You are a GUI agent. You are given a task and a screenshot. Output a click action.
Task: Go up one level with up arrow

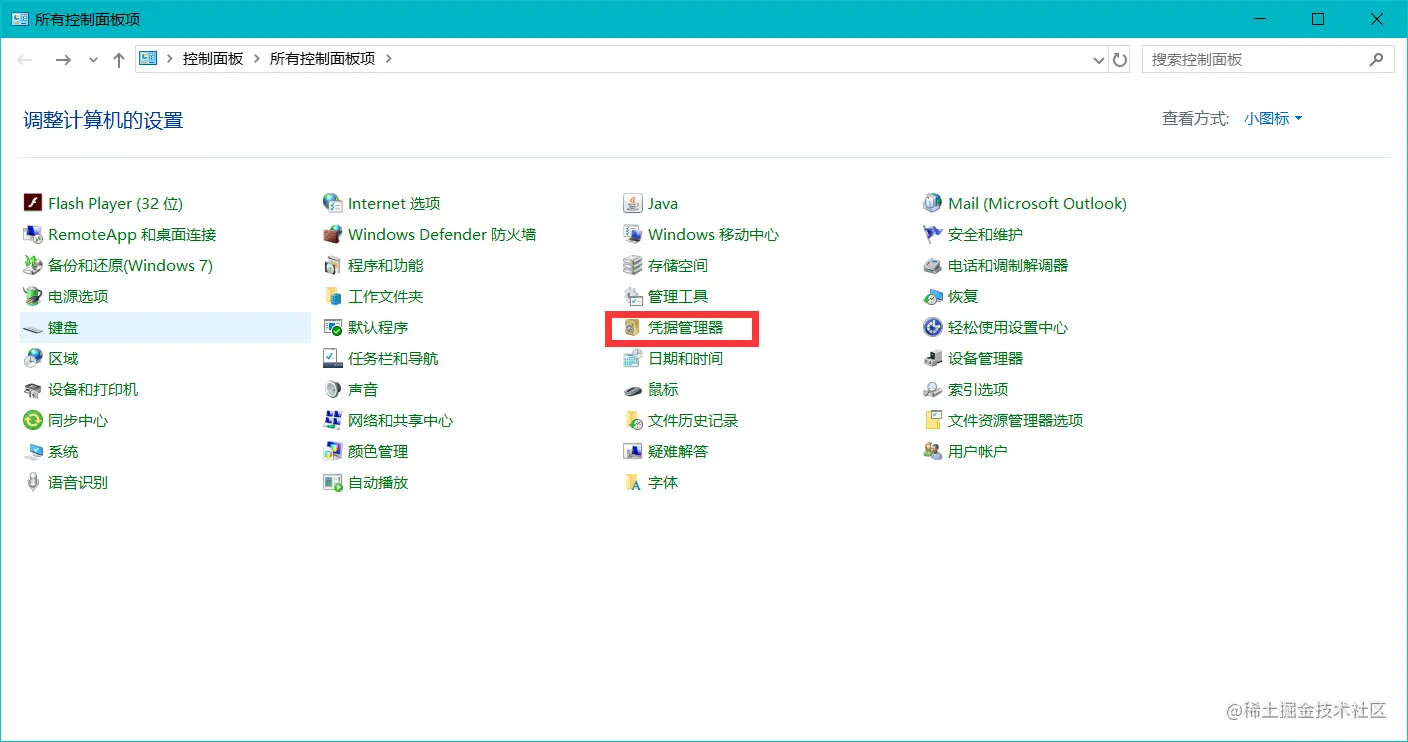118,60
